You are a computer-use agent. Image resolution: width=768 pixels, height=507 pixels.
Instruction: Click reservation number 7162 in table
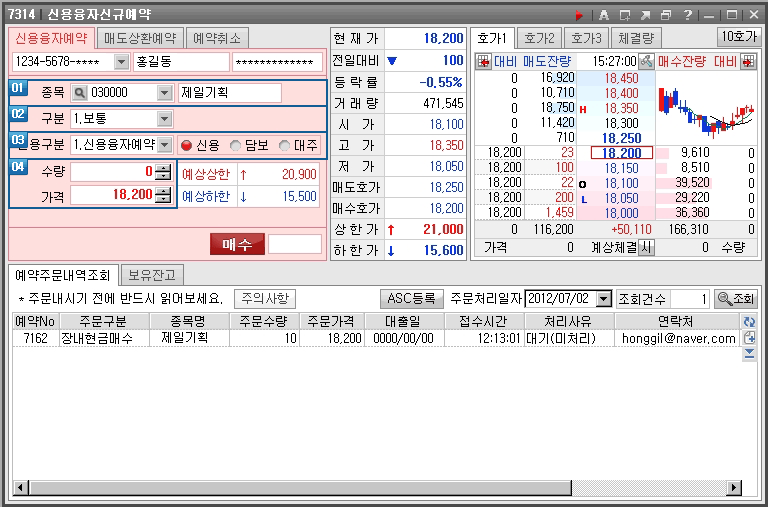pos(35,338)
